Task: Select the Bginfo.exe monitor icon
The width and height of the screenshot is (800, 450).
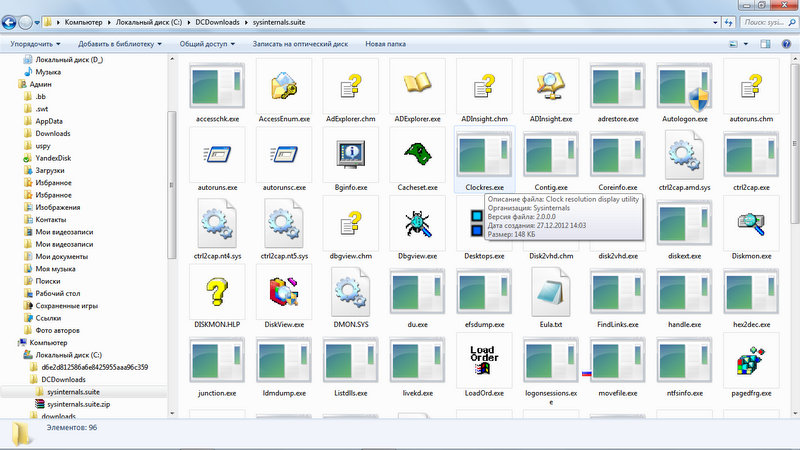Action: pos(351,154)
